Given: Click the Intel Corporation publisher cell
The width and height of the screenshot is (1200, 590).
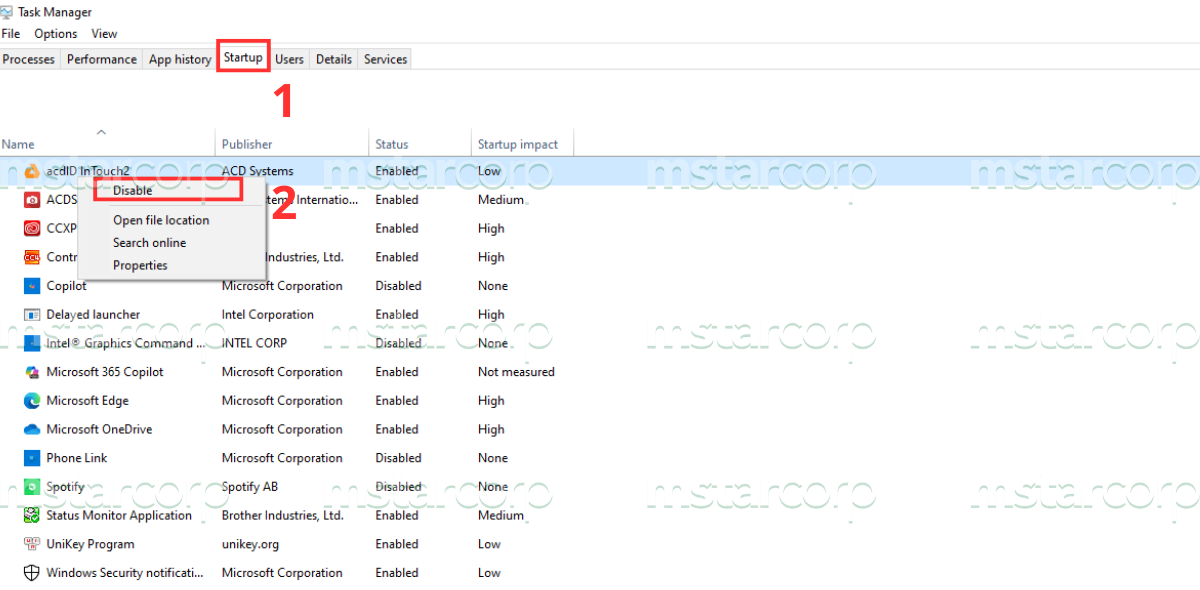Looking at the screenshot, I should click(x=267, y=315).
